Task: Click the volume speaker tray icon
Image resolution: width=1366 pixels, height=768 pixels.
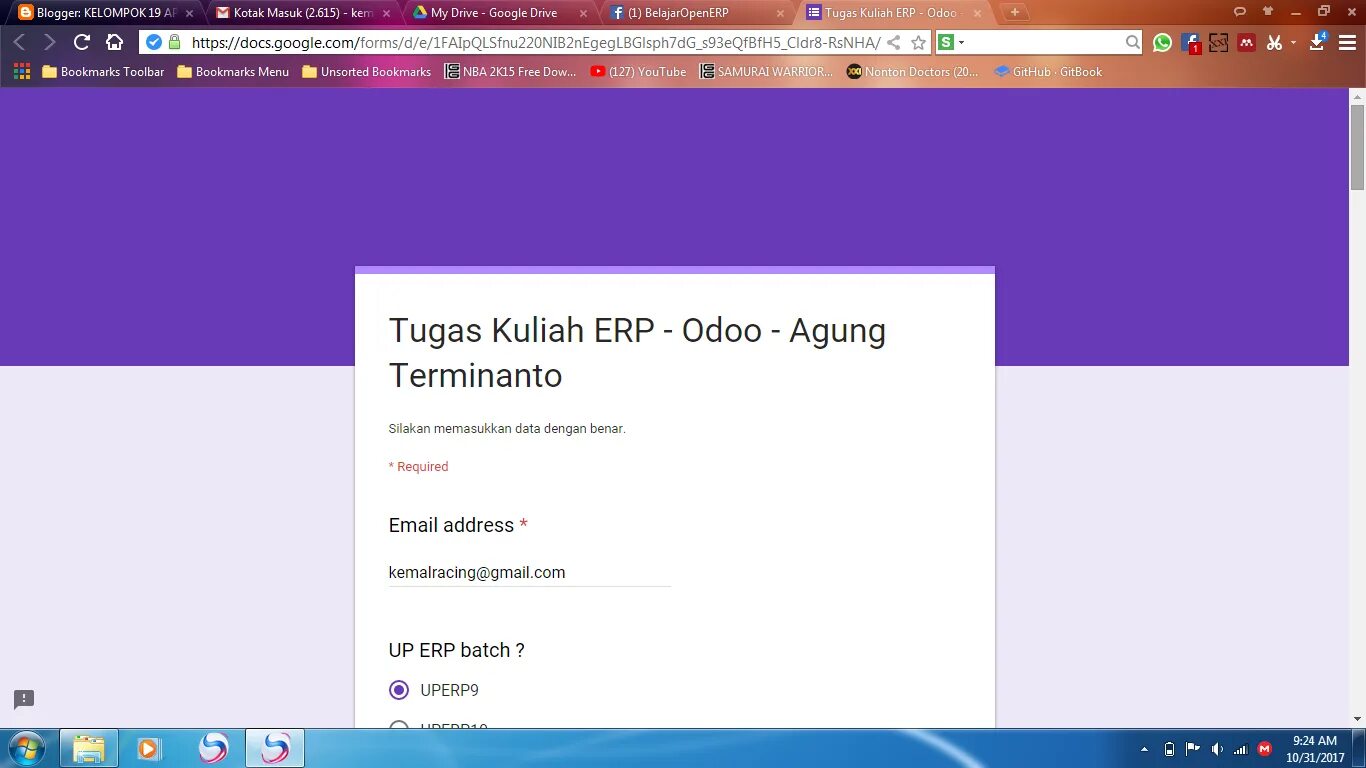Action: point(1217,749)
